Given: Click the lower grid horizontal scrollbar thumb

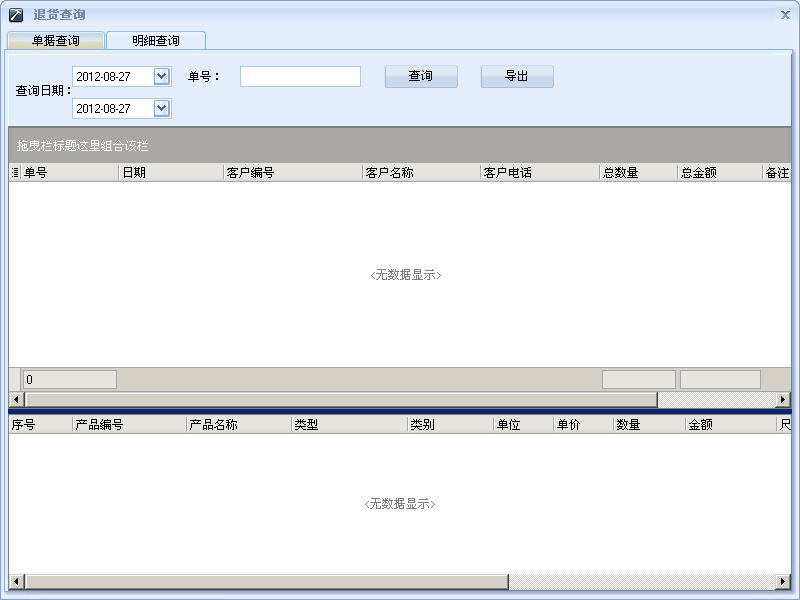Looking at the screenshot, I should tap(267, 582).
